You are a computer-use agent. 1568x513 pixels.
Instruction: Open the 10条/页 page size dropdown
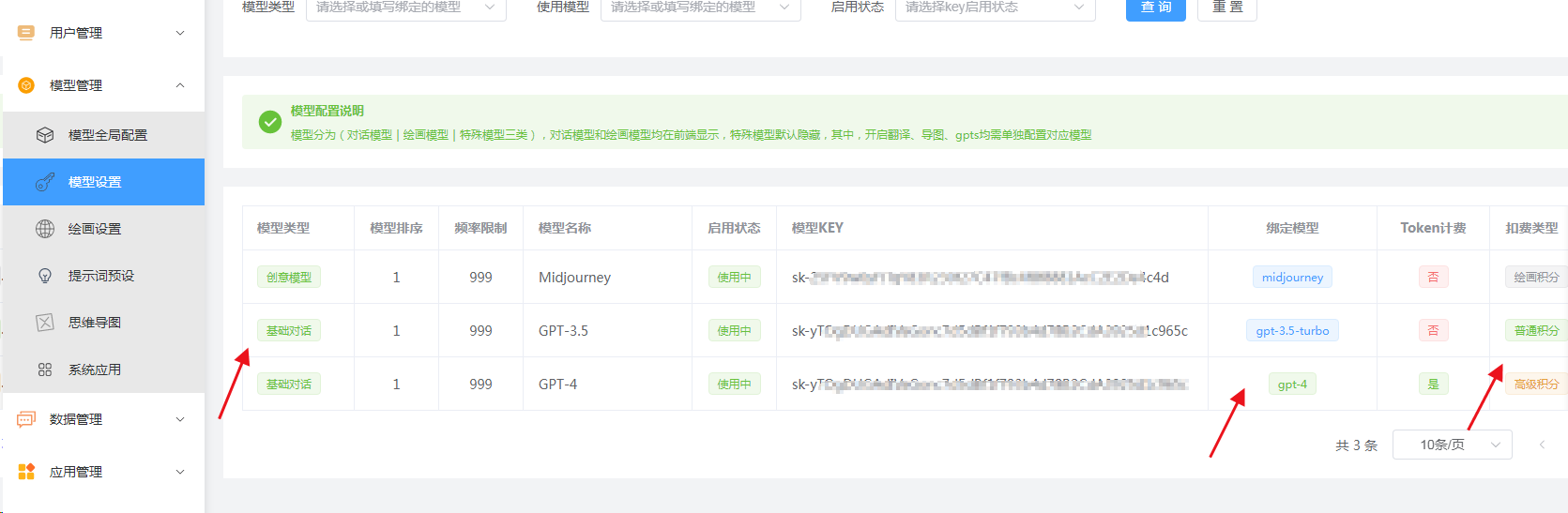point(1452,445)
